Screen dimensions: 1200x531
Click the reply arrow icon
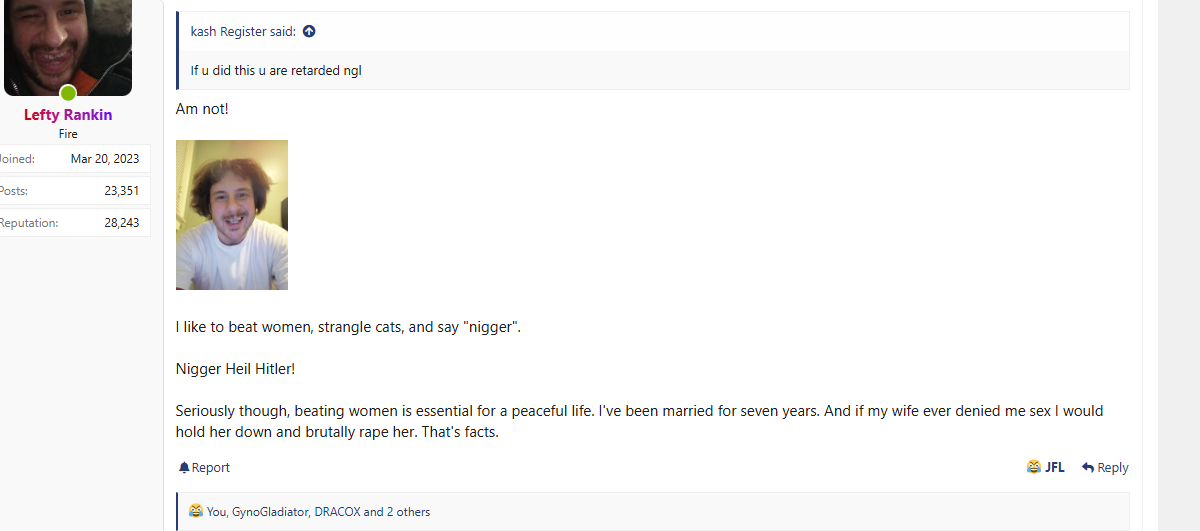[x=1088, y=468]
